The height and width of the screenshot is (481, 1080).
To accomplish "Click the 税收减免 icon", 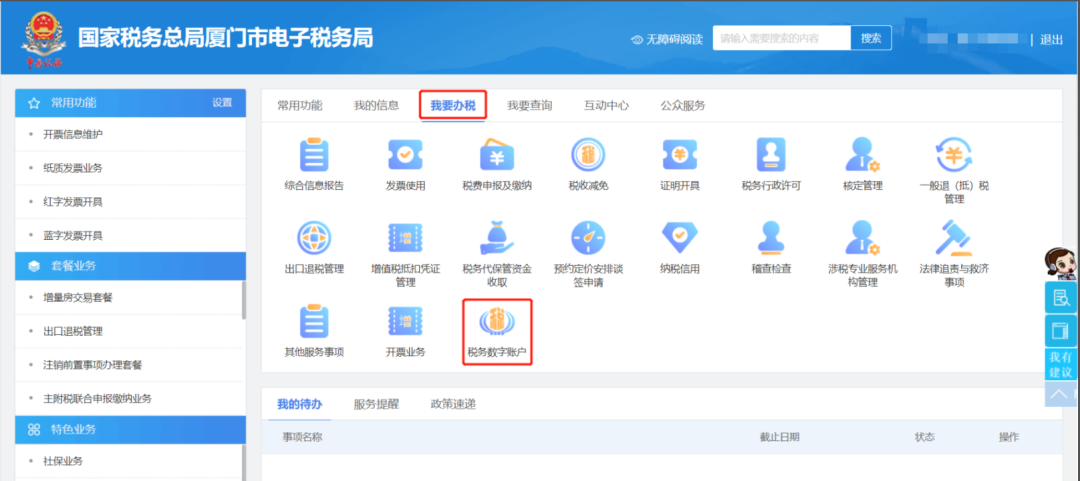I will point(588,156).
